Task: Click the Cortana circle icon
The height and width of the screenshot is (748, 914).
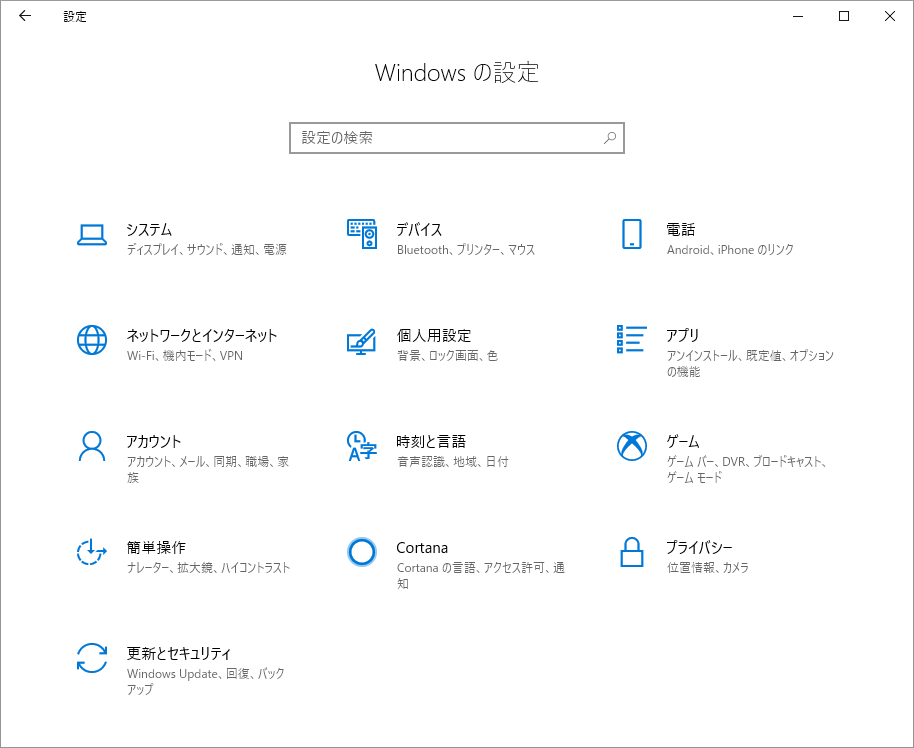Action: (x=362, y=552)
